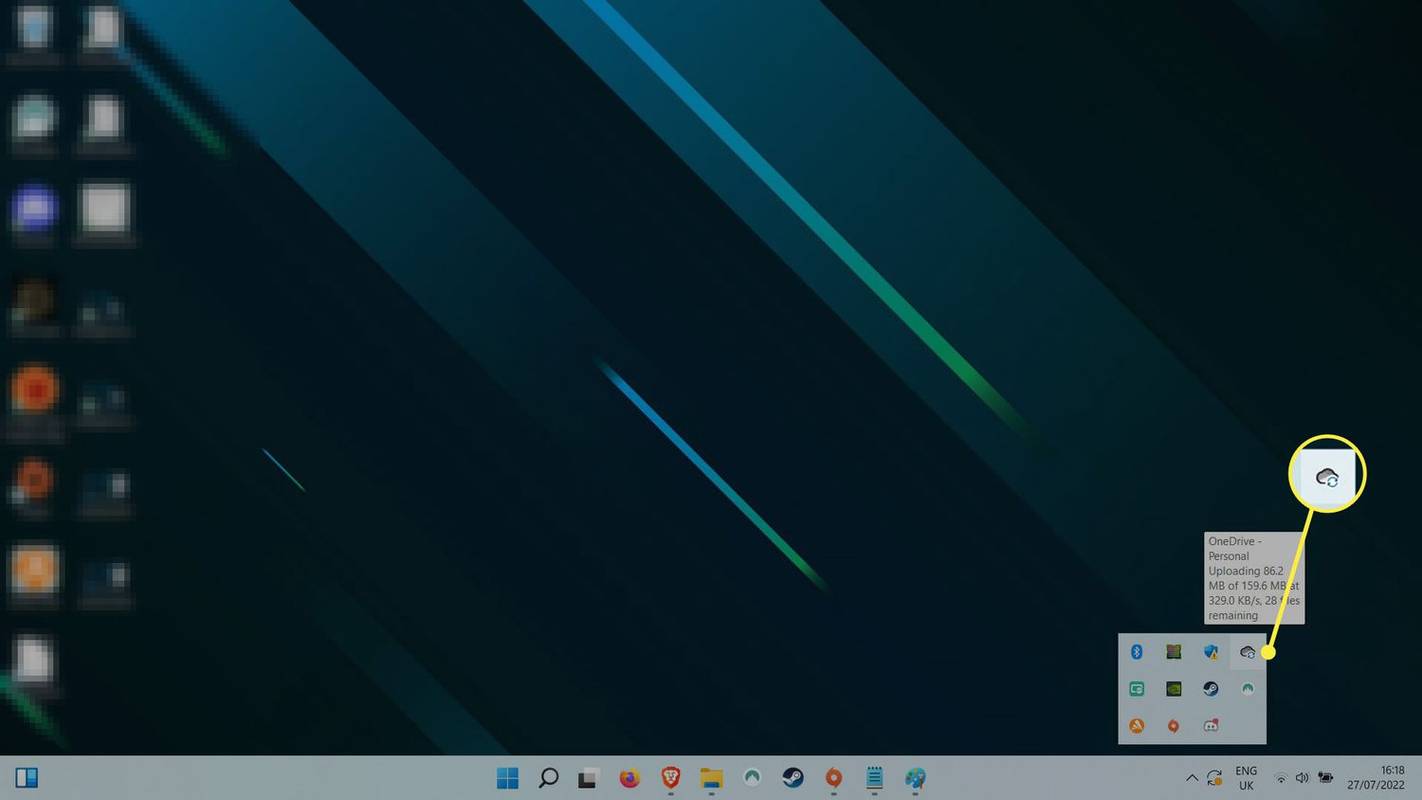Click Origin icon in tray overflow
This screenshot has height=800, width=1422.
click(x=1174, y=726)
